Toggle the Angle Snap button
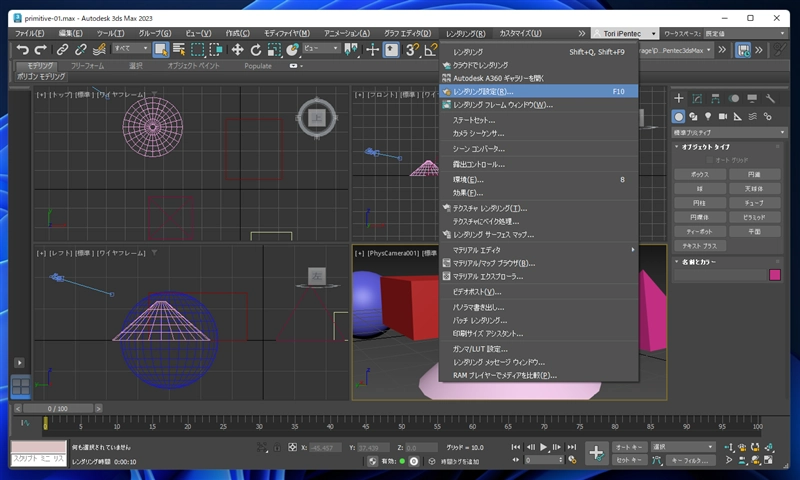 point(431,49)
